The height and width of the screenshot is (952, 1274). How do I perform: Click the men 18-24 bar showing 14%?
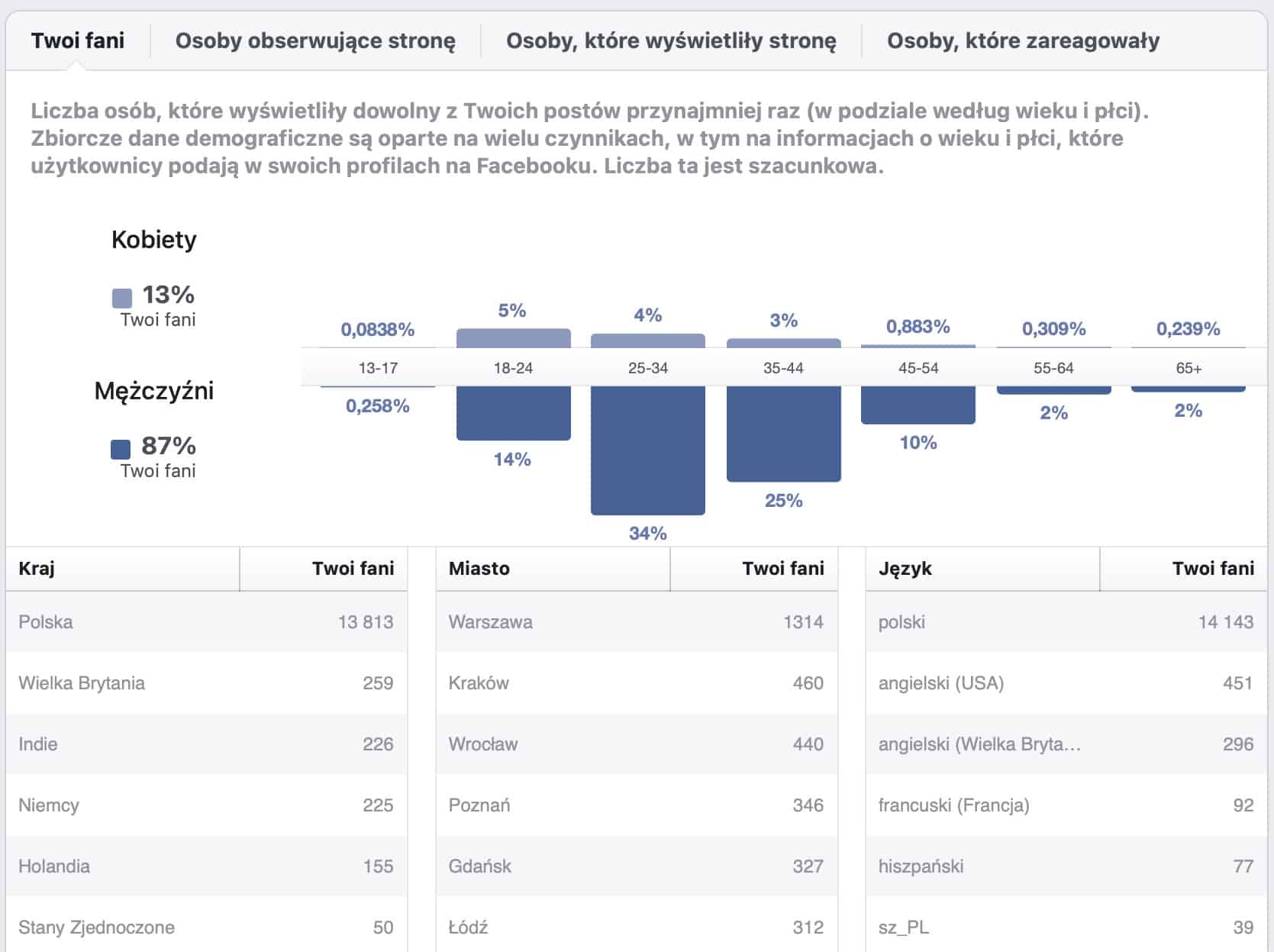coord(513,412)
